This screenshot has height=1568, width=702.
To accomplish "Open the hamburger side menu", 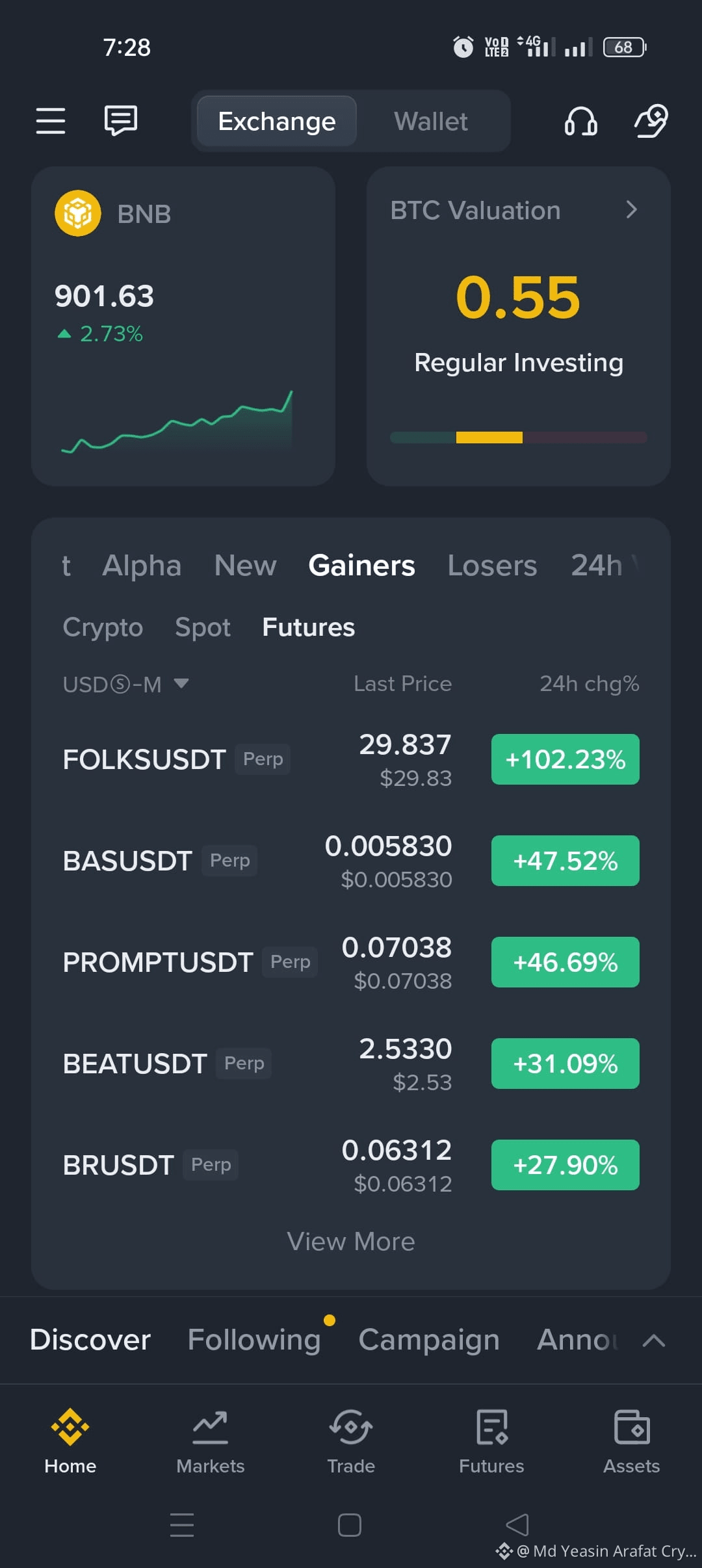I will [x=51, y=121].
